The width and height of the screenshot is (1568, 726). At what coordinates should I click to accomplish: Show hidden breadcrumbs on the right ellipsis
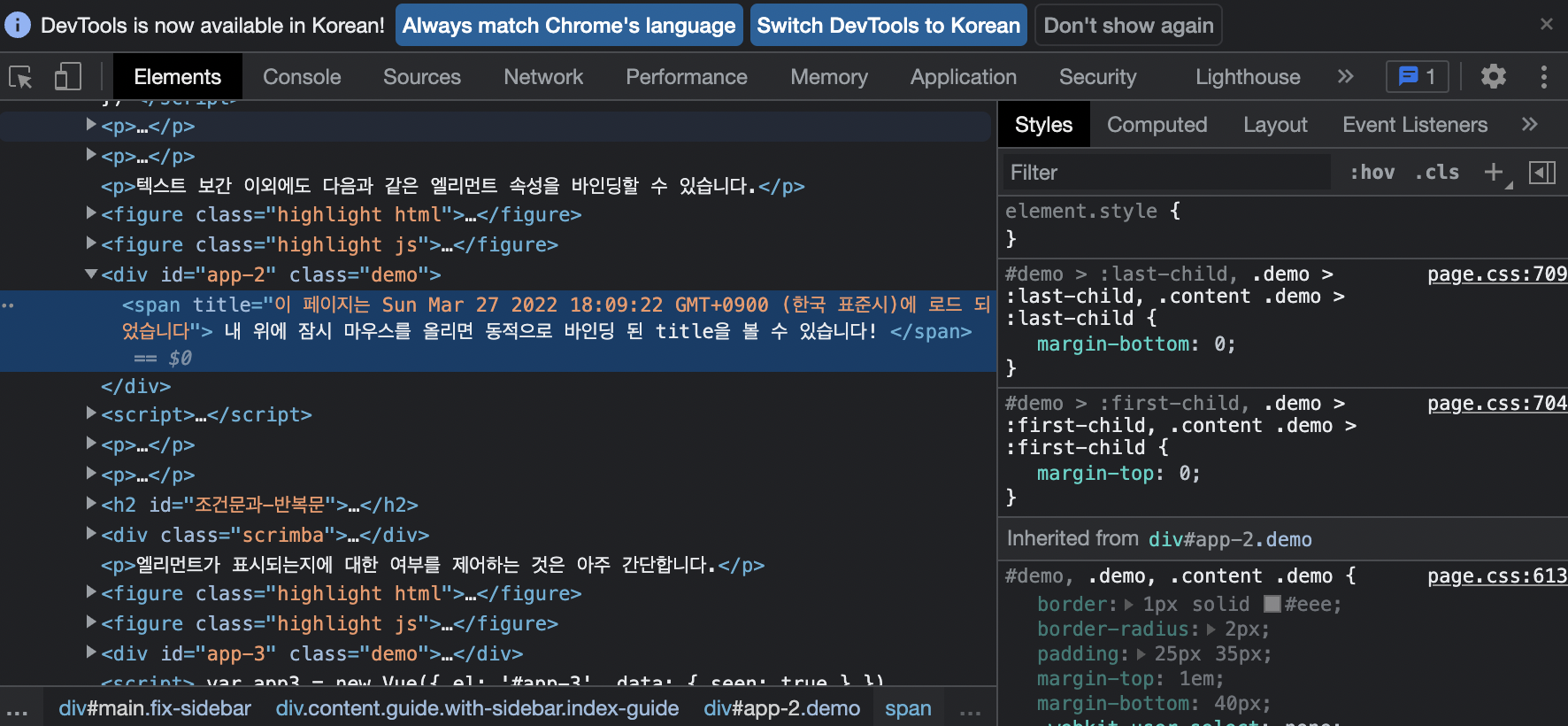(971, 710)
